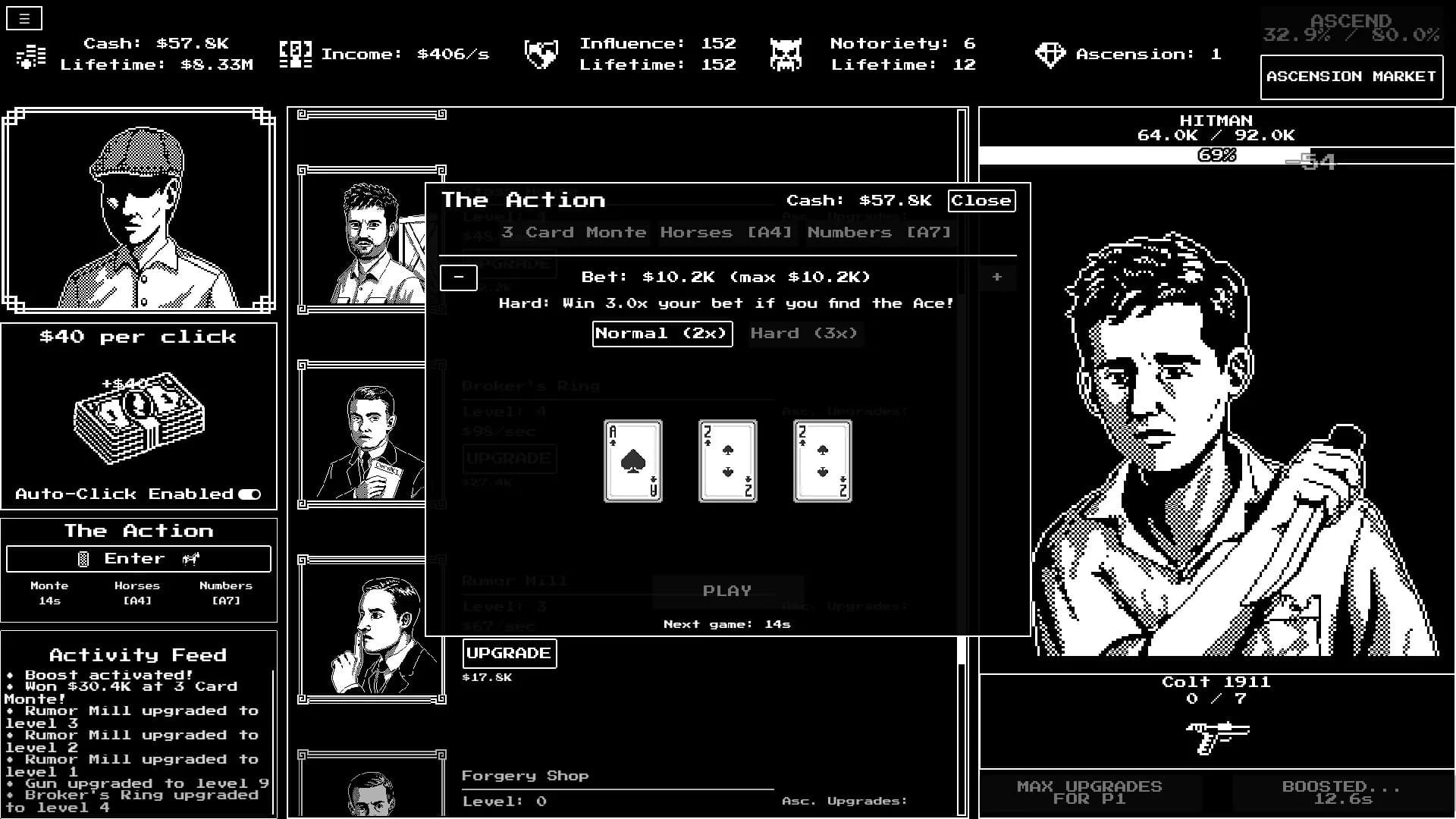This screenshot has height=819, width=1456.
Task: Increase the bet with the plus button
Action: (997, 278)
